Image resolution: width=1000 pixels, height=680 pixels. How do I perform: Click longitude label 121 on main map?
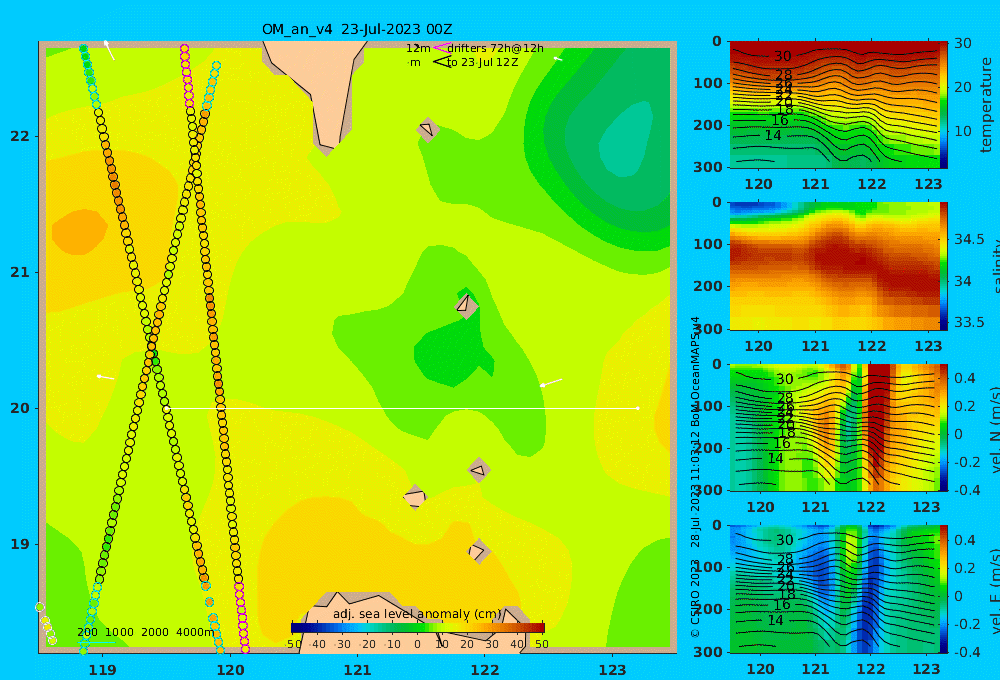click(357, 670)
